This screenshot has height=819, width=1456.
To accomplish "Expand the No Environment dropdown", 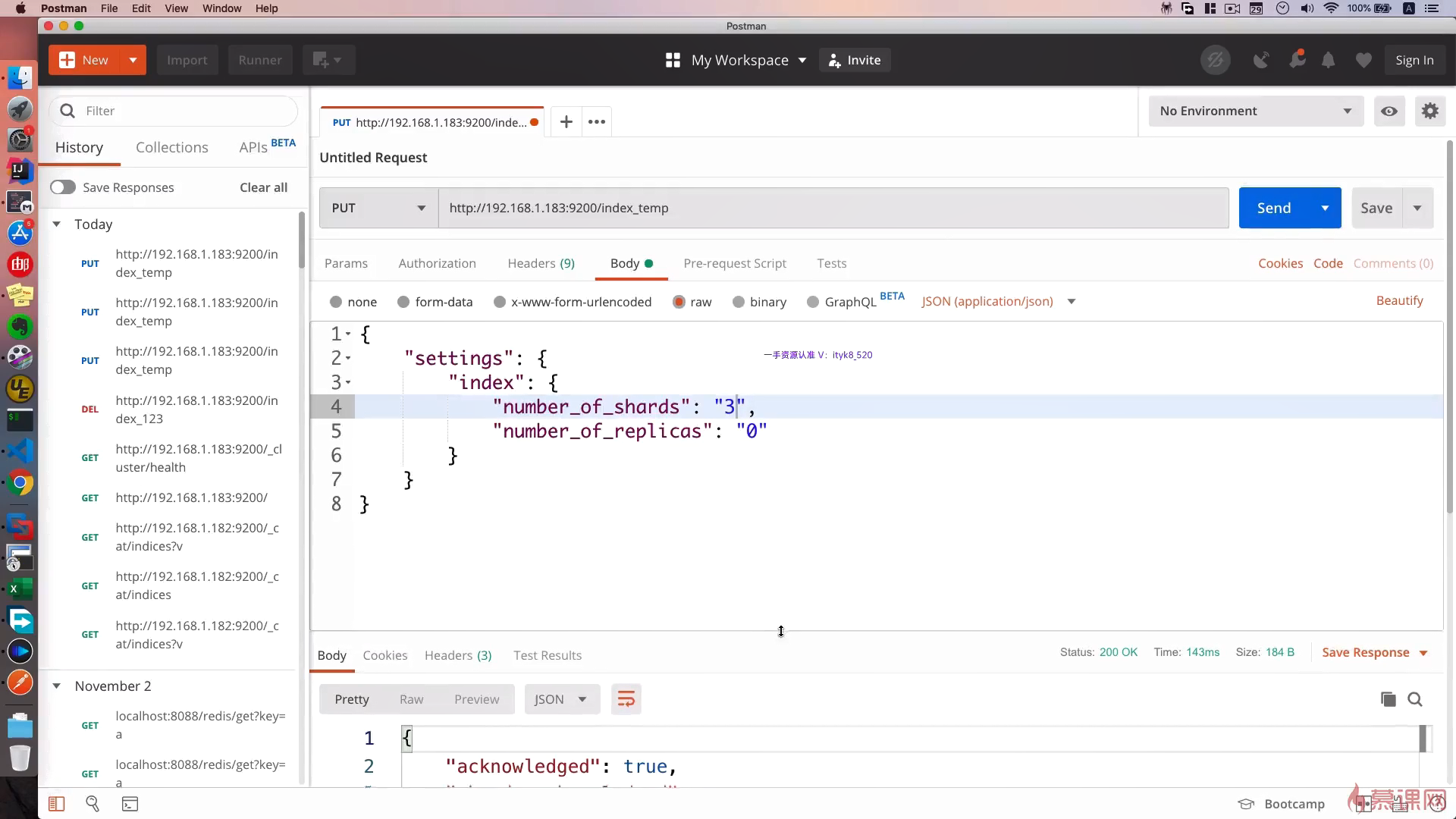I will (x=1255, y=111).
